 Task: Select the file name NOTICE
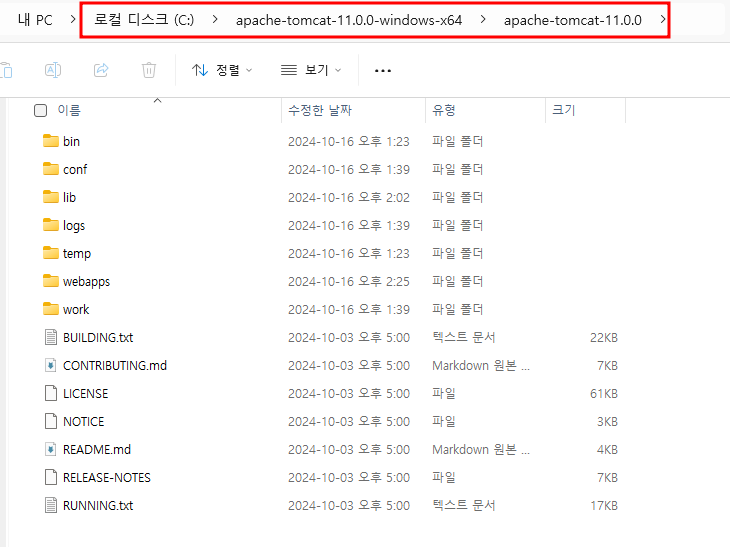click(84, 421)
